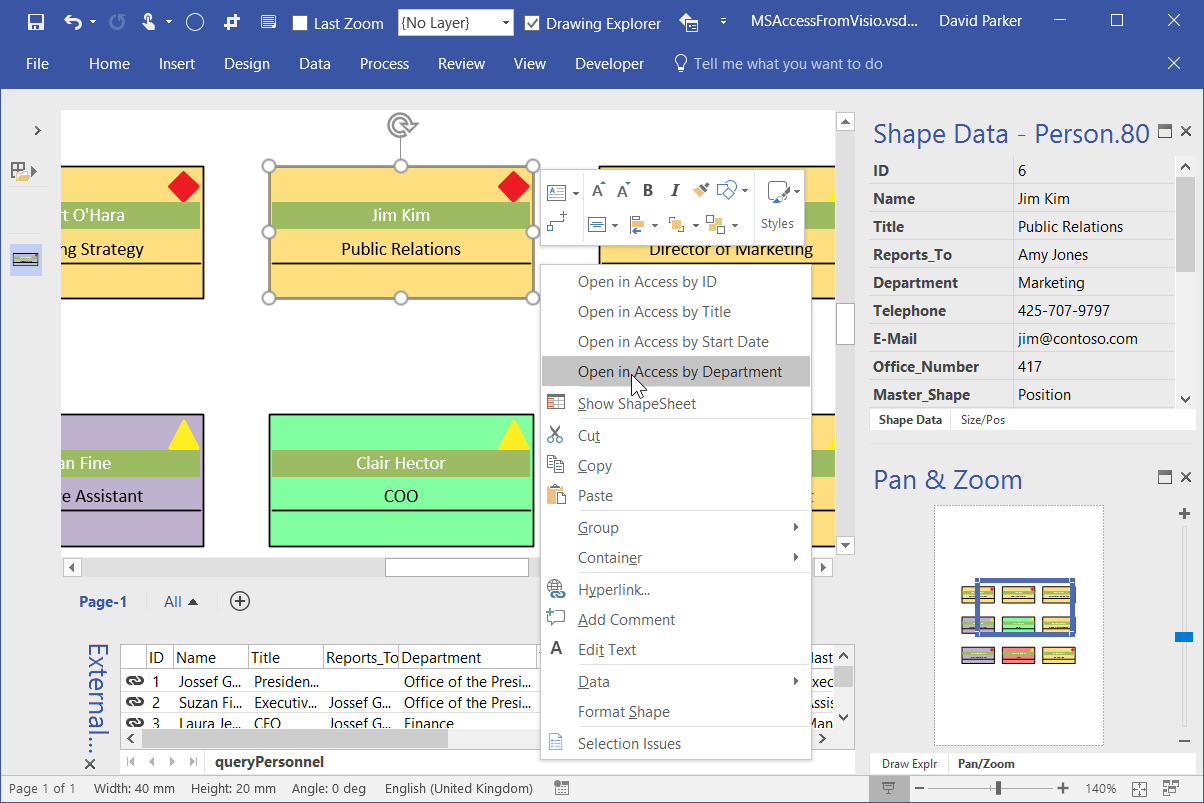Click the Page-1 page tab

(103, 602)
